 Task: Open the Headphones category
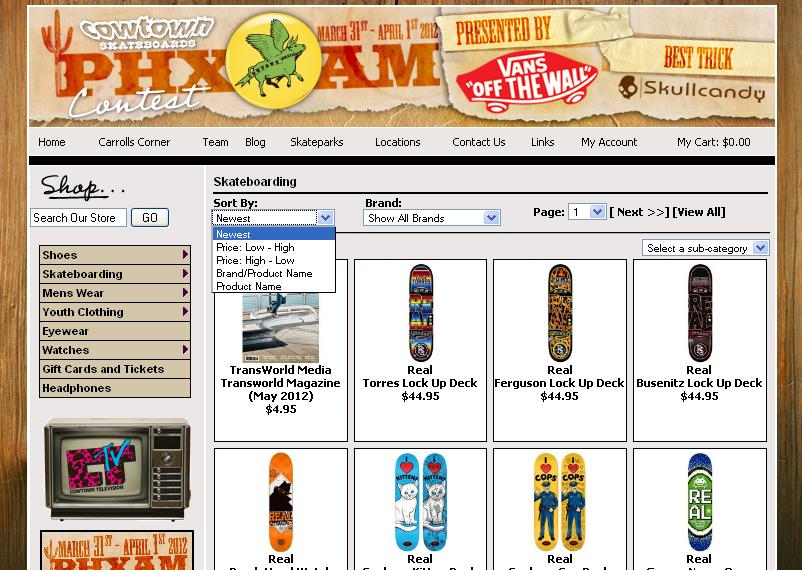(x=115, y=388)
